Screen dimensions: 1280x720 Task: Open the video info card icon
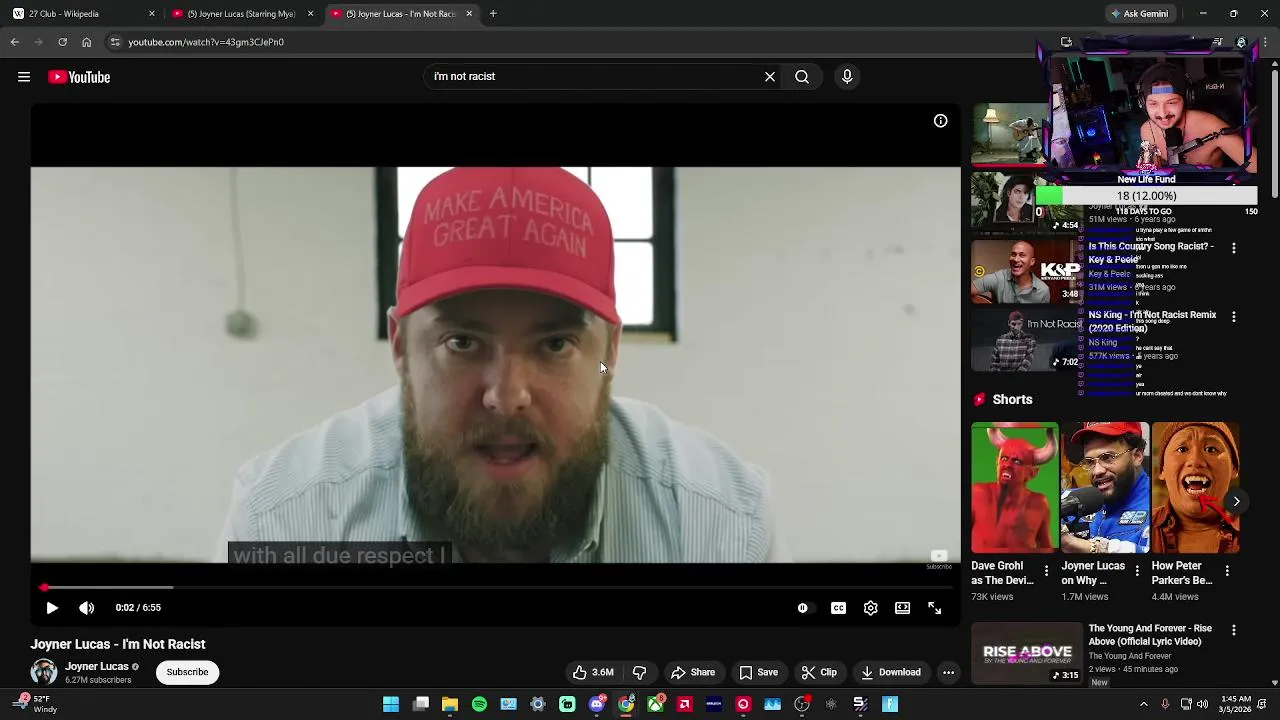[941, 121]
